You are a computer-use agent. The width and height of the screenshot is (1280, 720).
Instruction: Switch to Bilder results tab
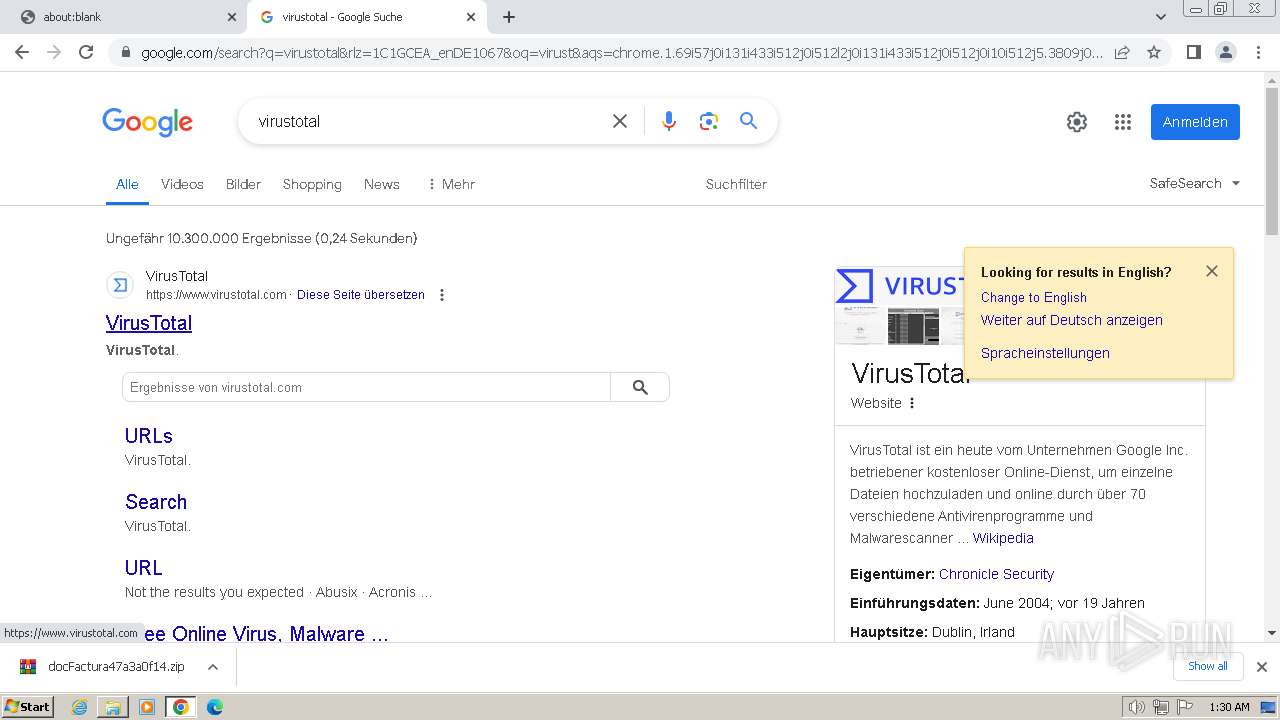[x=243, y=184]
